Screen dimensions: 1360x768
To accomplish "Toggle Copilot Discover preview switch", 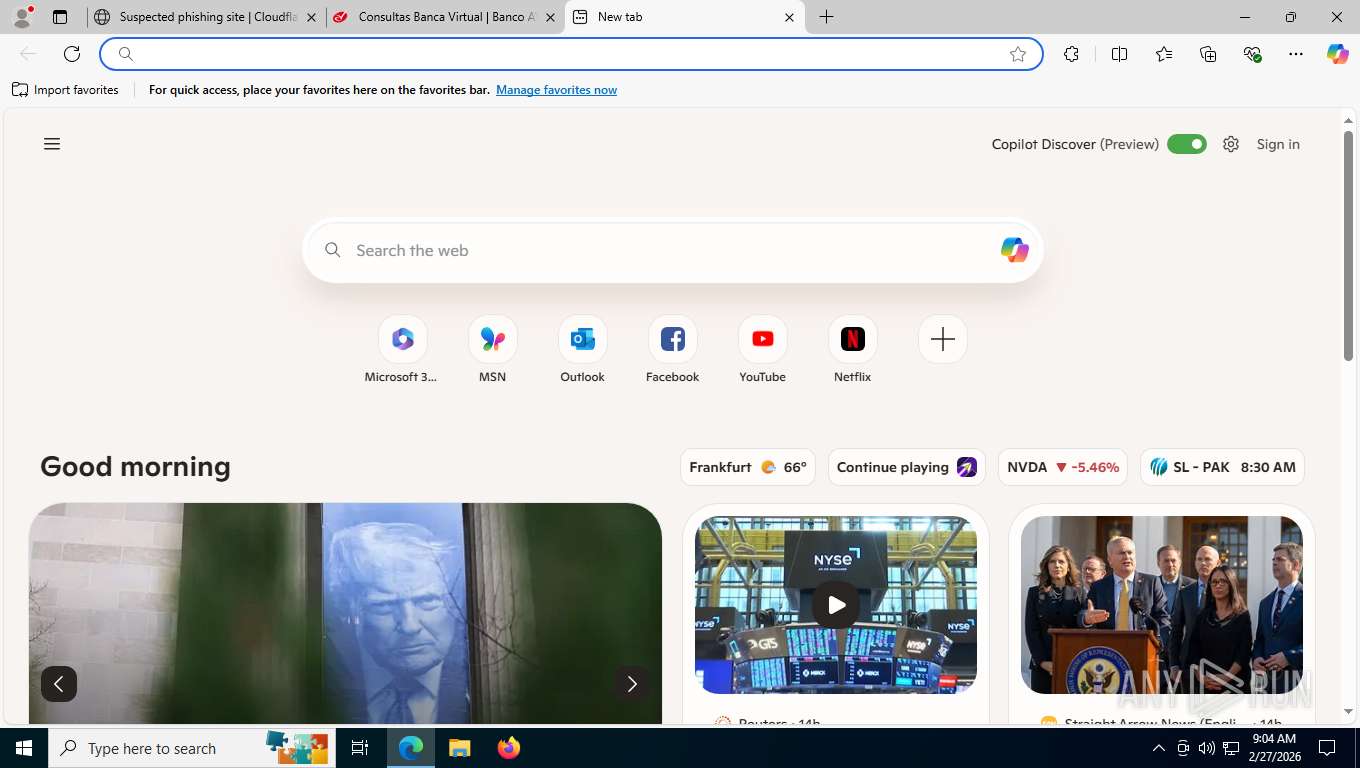I will pos(1187,144).
